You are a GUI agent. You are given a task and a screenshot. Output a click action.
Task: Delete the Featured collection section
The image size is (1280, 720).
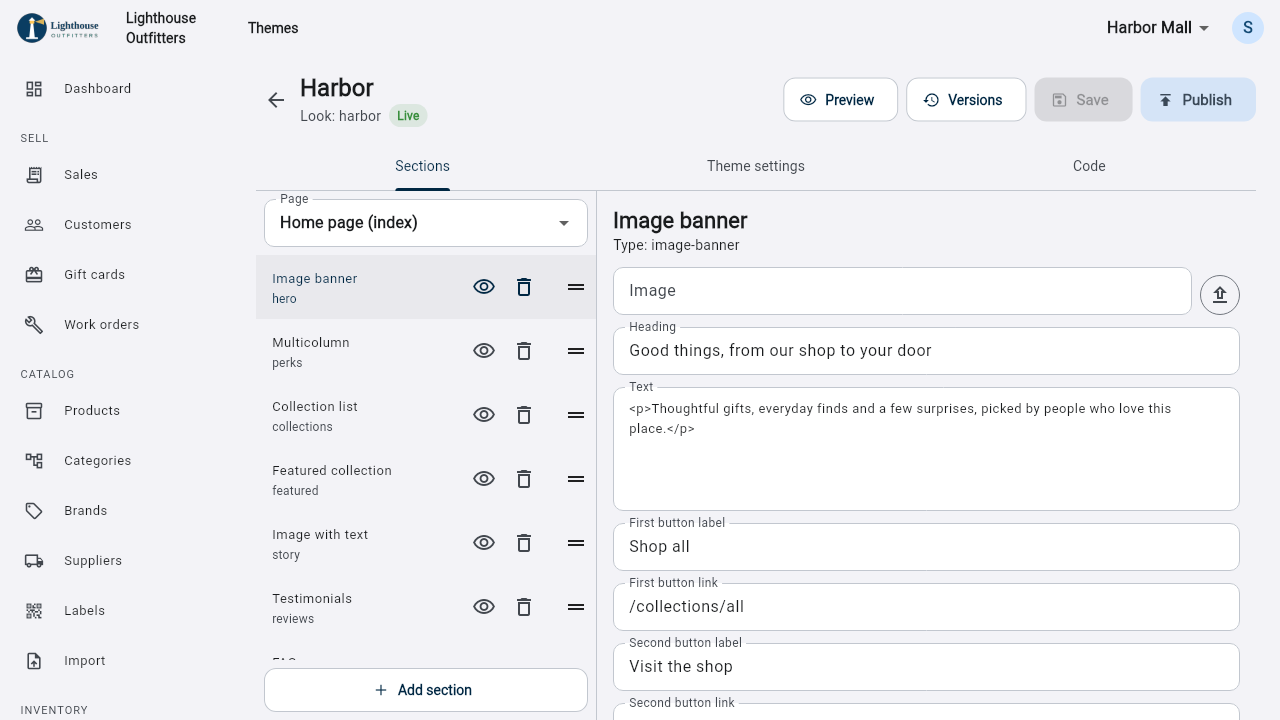[x=523, y=479]
